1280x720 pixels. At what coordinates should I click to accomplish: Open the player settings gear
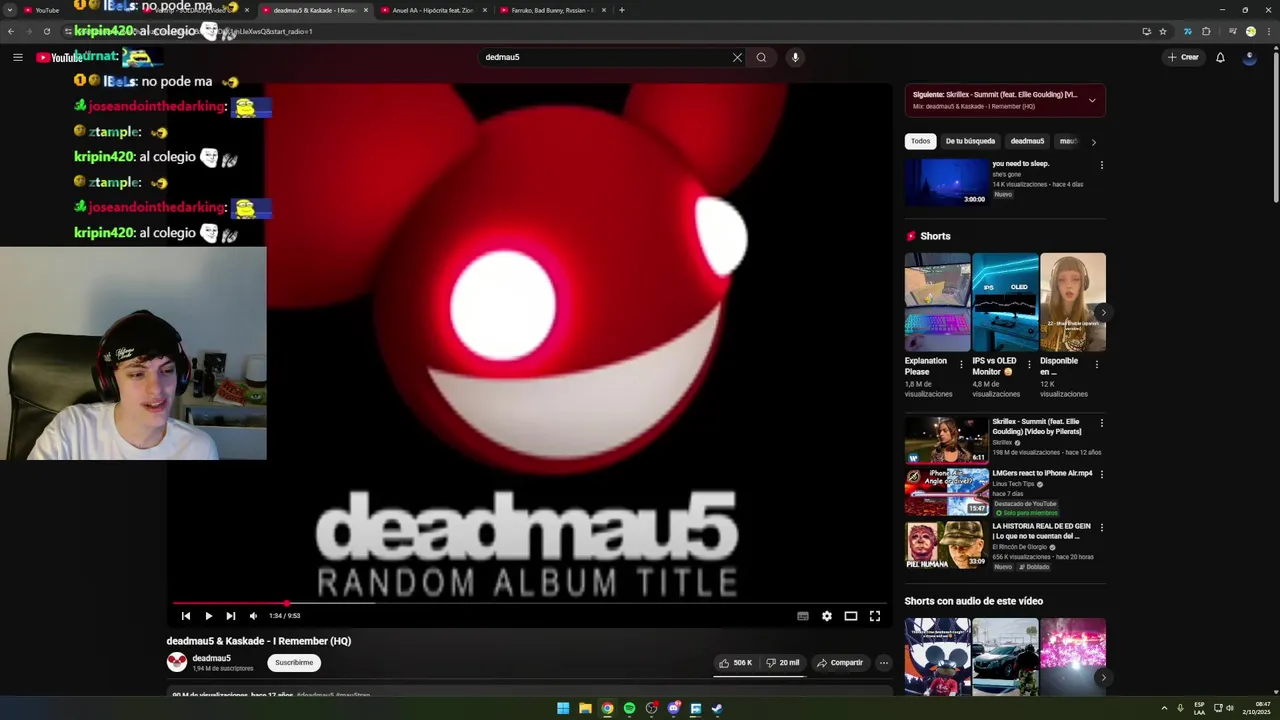pyautogui.click(x=827, y=616)
